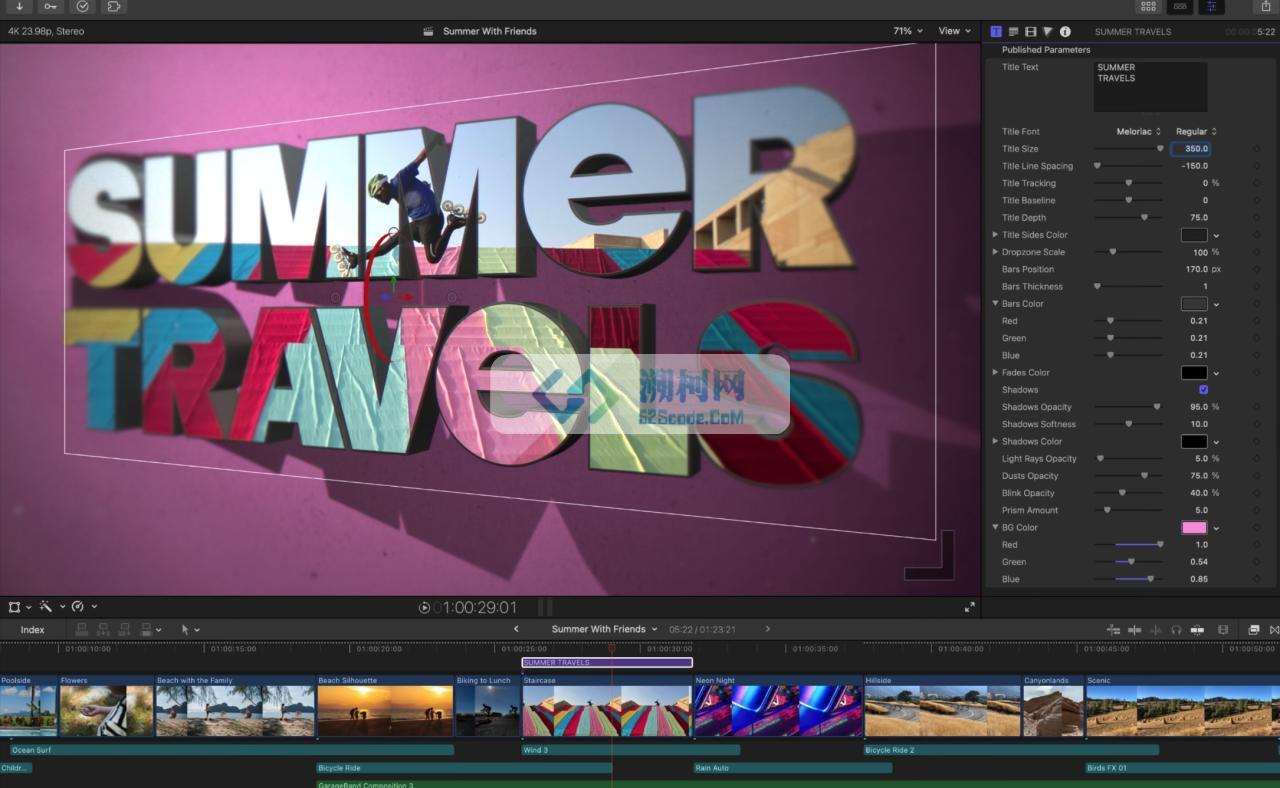Click the BG Color pink swatch
This screenshot has width=1280, height=788.
1194,528
